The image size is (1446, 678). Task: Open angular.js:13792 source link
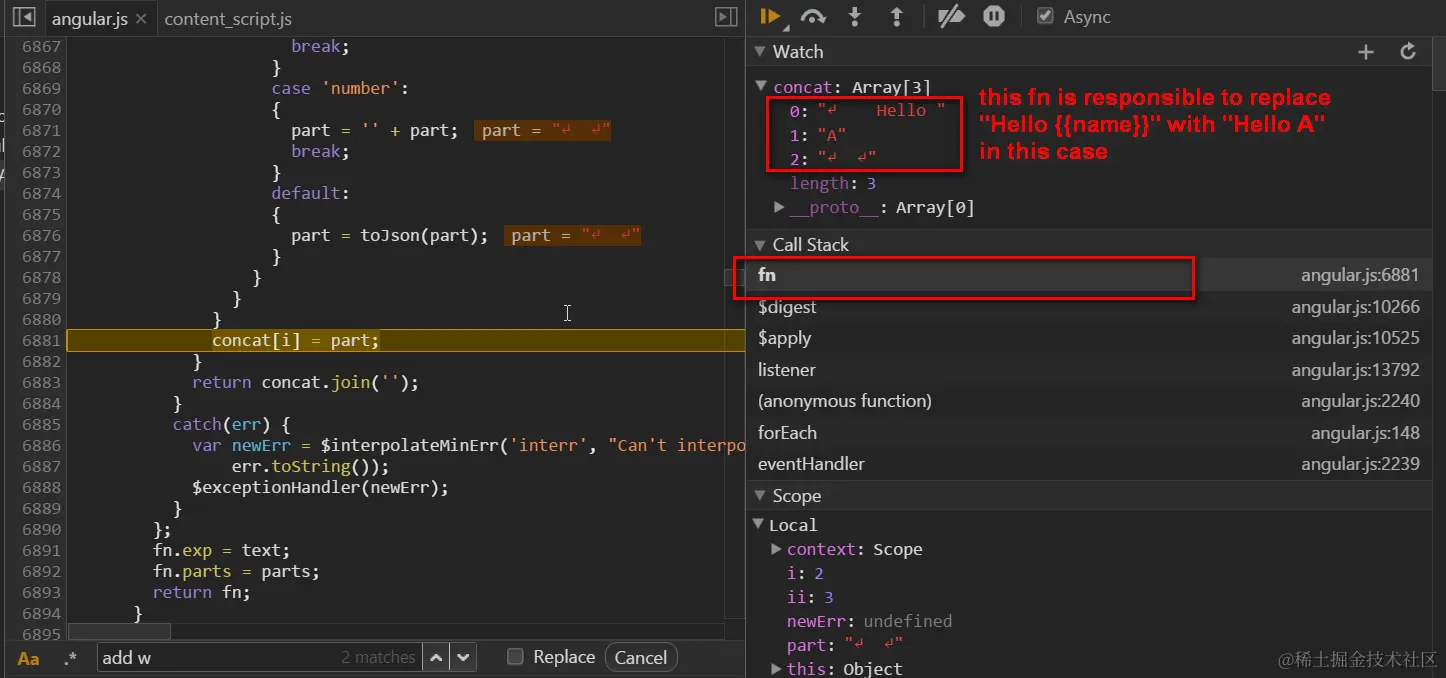pos(1355,370)
